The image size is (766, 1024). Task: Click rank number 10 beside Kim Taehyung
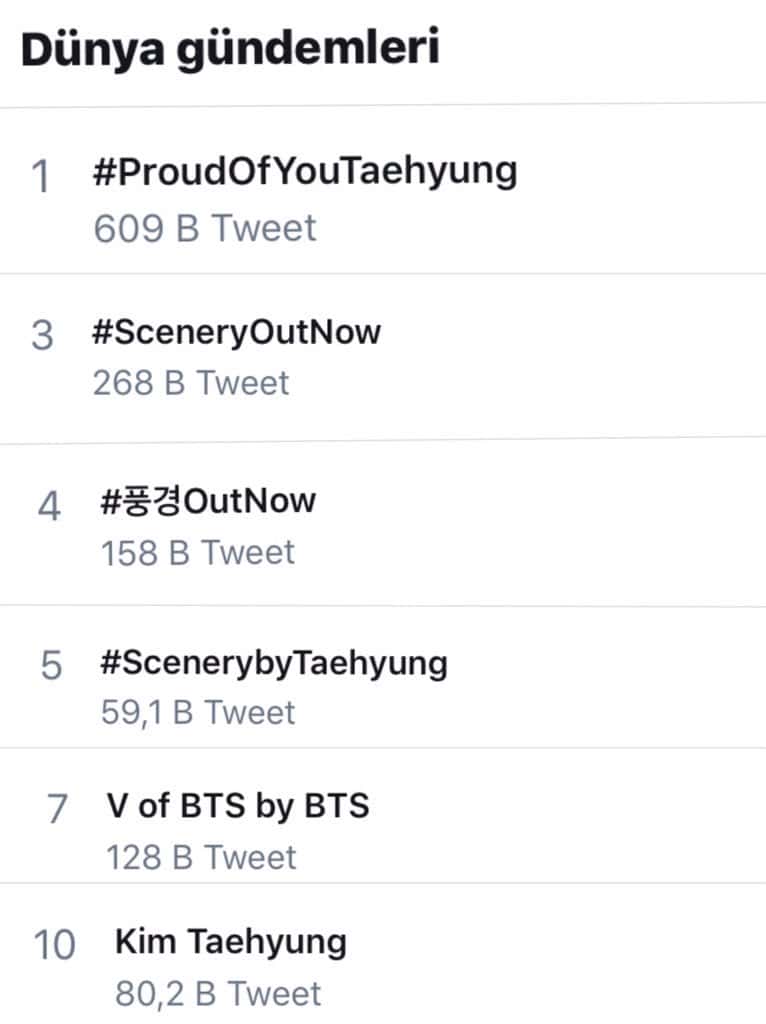[x=54, y=945]
